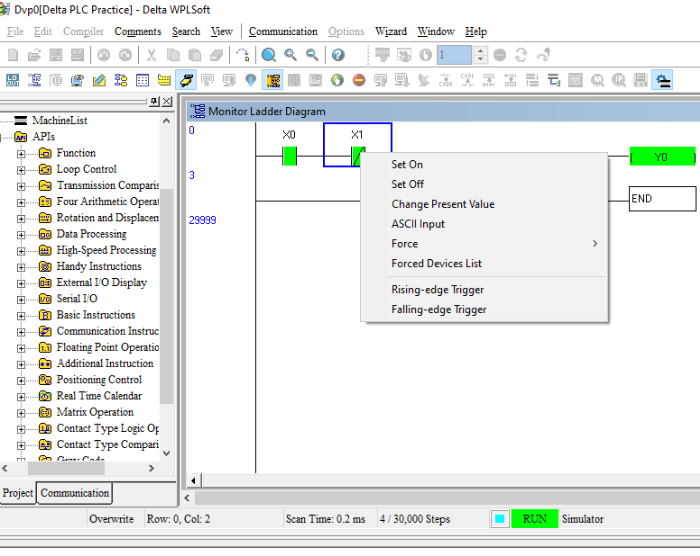Toggle the green X0 contact
Screen dimensions: 700x556
click(290, 156)
